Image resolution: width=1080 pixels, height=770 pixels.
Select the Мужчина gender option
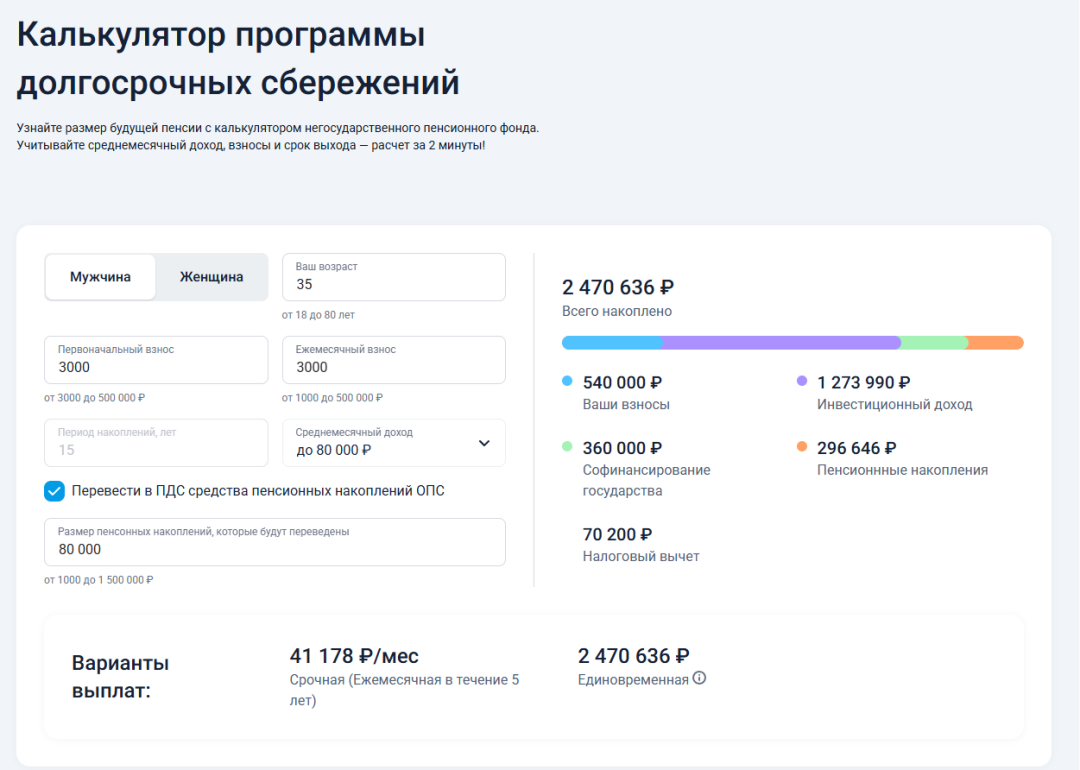(100, 277)
